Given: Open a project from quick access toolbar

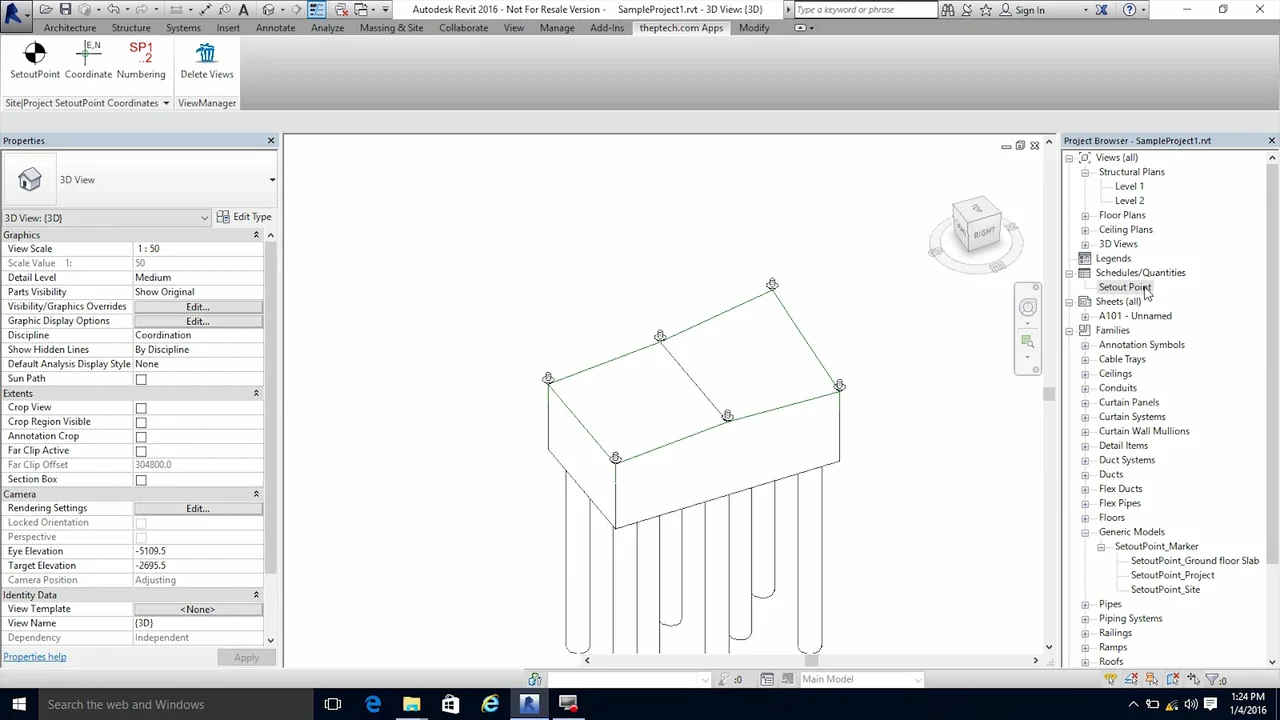Looking at the screenshot, I should point(47,10).
